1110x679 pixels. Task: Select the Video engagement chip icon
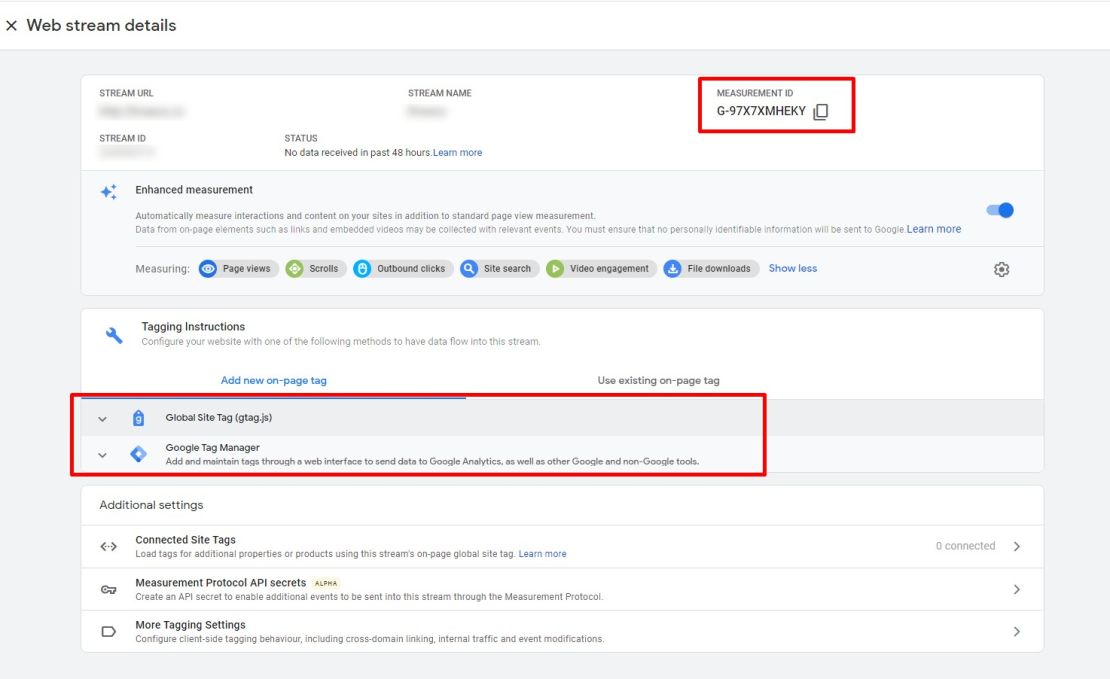pos(555,269)
